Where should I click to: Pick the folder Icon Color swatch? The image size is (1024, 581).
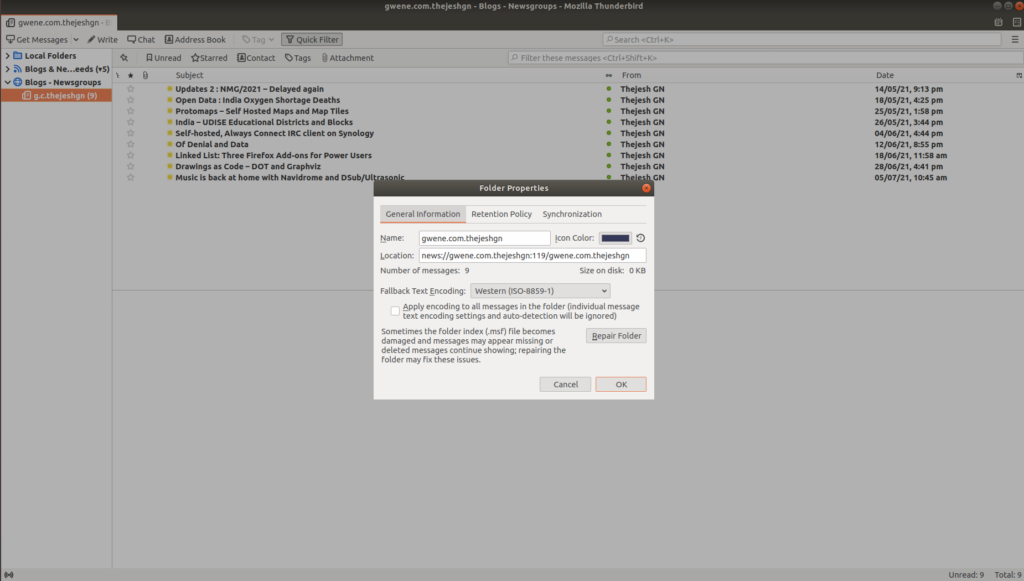click(615, 238)
